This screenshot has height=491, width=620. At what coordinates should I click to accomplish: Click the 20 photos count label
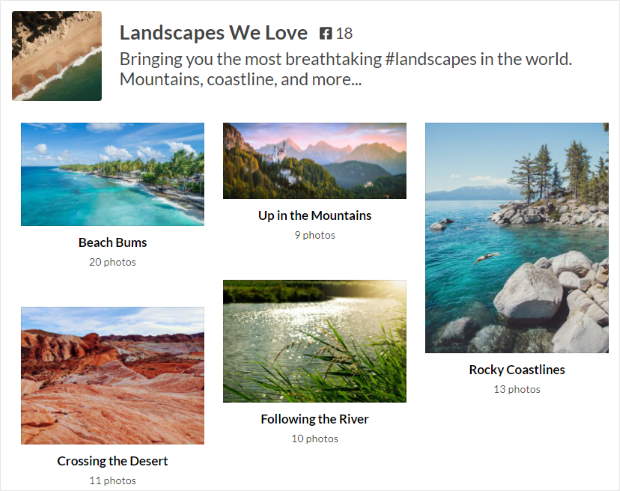[x=112, y=262]
